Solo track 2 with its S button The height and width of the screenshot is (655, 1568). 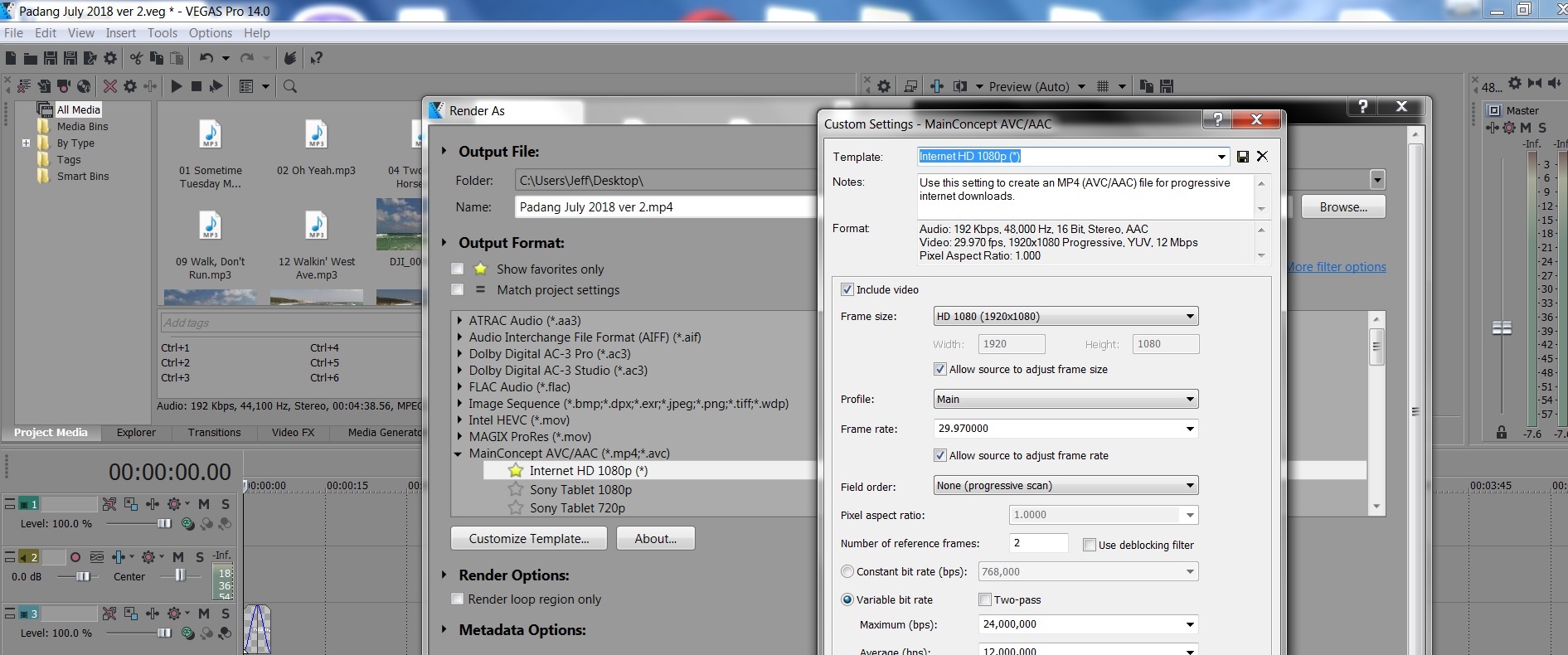pyautogui.click(x=200, y=557)
